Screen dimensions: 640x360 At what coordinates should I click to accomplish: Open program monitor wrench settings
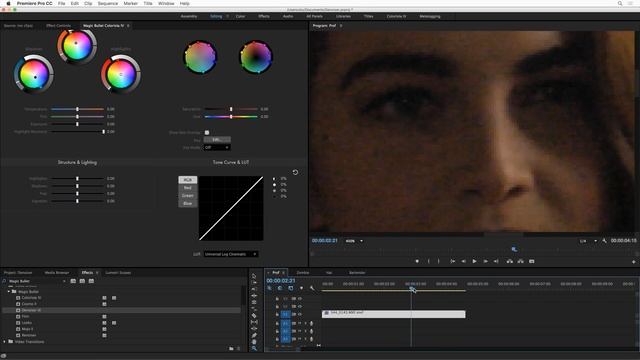pyautogui.click(x=604, y=241)
